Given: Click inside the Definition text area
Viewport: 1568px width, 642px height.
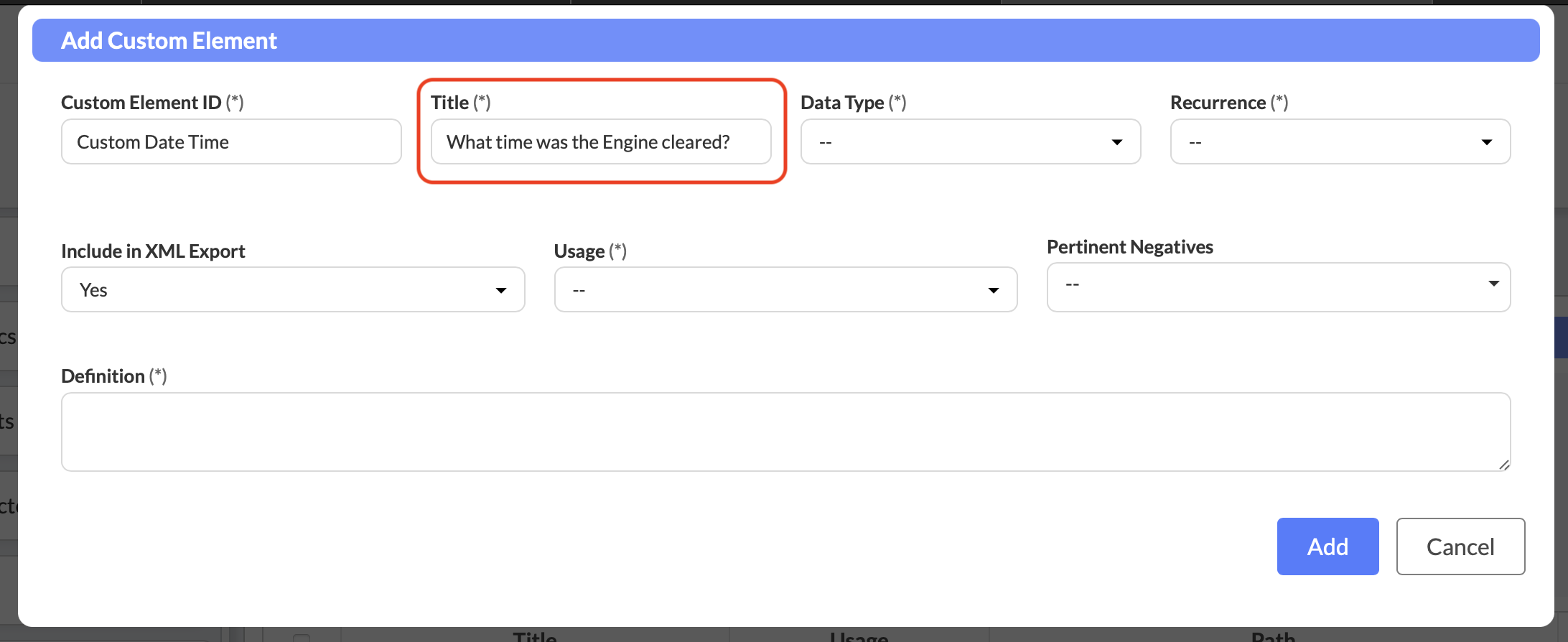Looking at the screenshot, I should (785, 432).
